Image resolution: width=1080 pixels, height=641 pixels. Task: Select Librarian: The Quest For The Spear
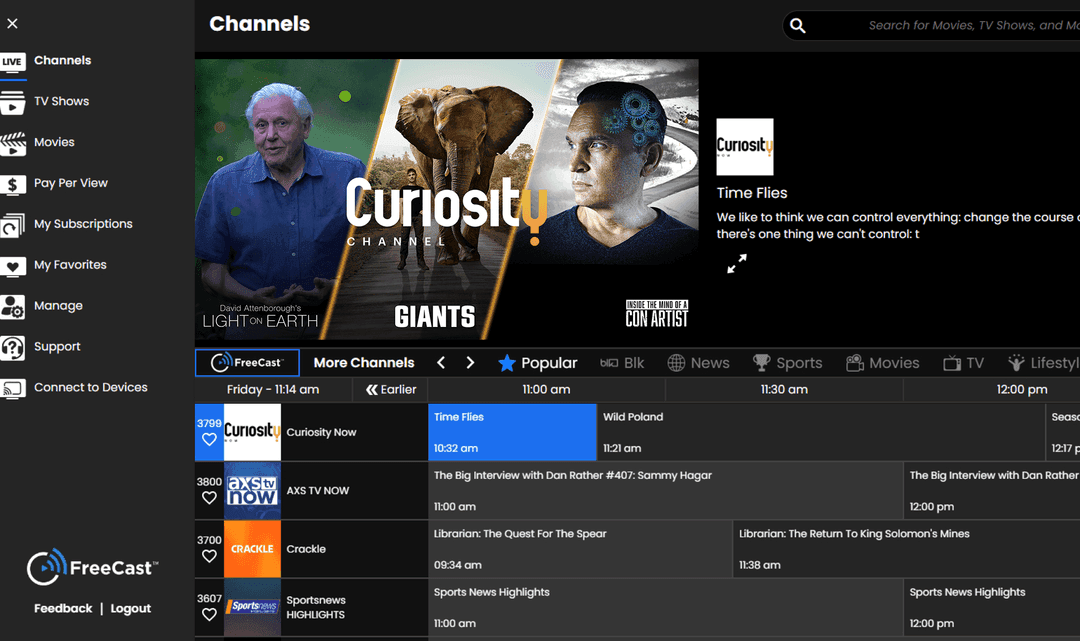580,549
